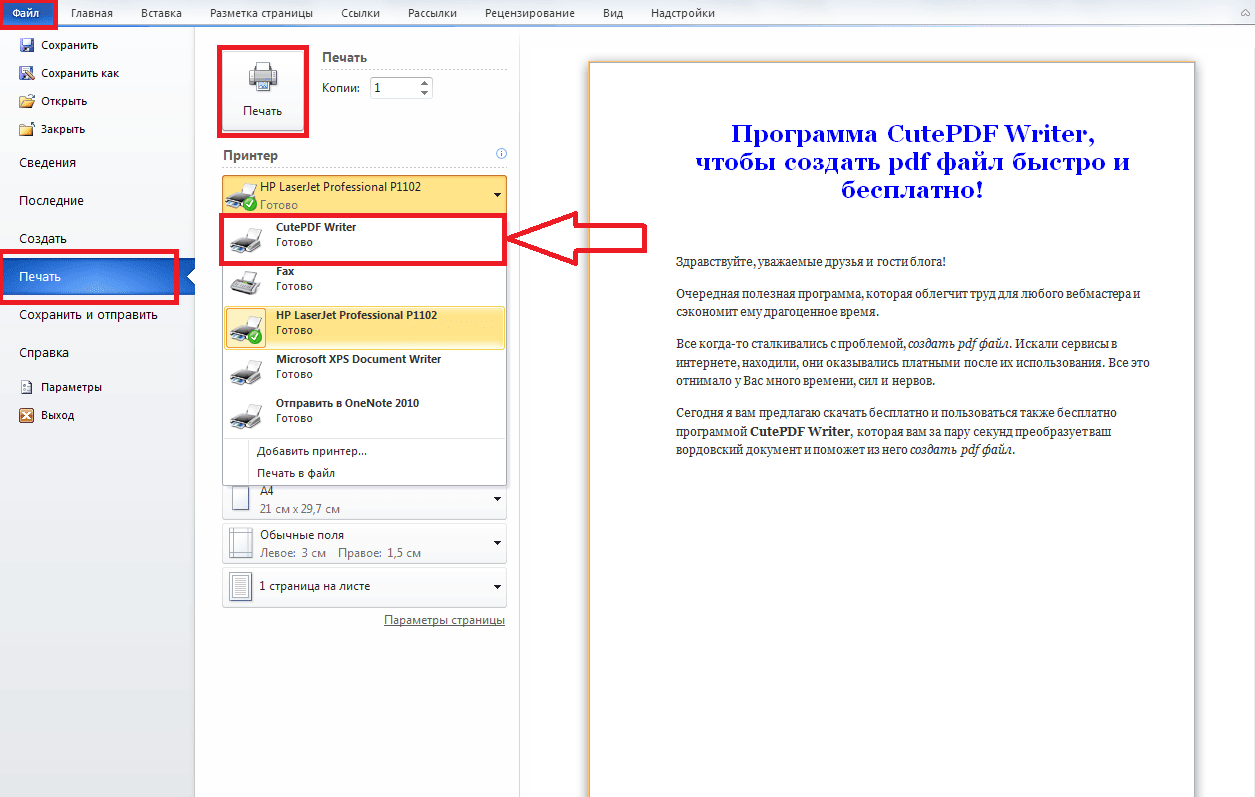The width and height of the screenshot is (1255, 797).
Task: Switch to the Главная tab
Action: [92, 13]
